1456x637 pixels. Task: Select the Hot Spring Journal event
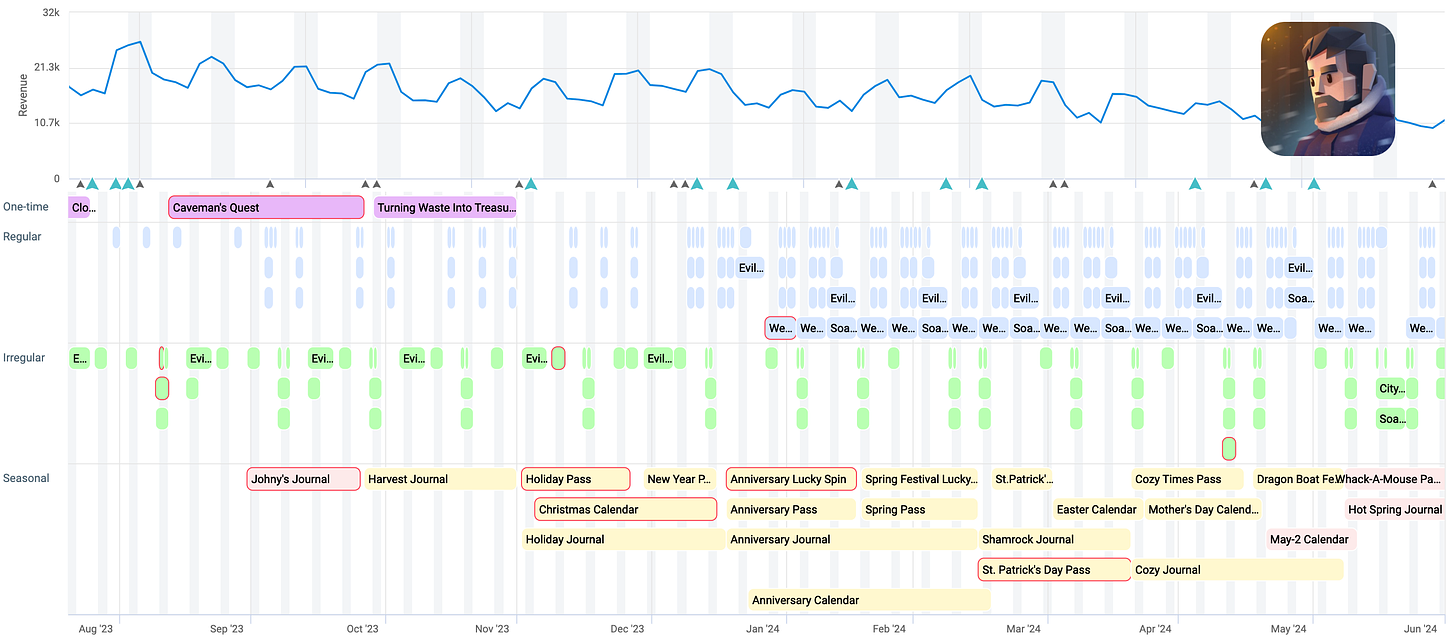(x=1394, y=509)
